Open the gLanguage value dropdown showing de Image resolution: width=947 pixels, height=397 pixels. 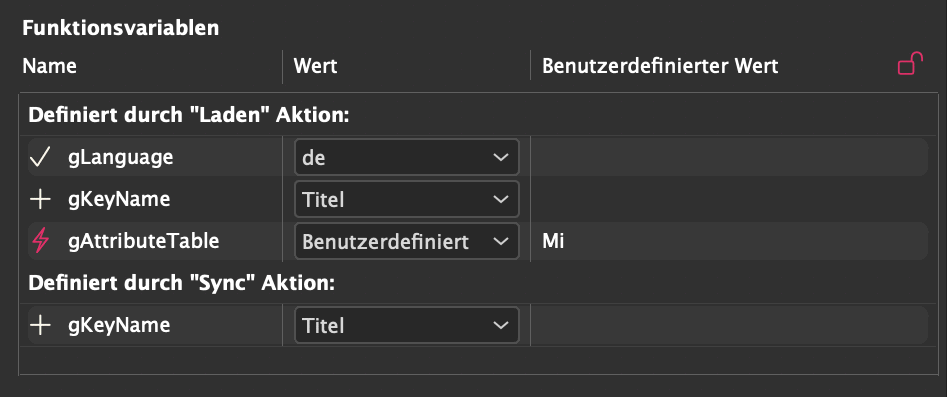click(406, 158)
